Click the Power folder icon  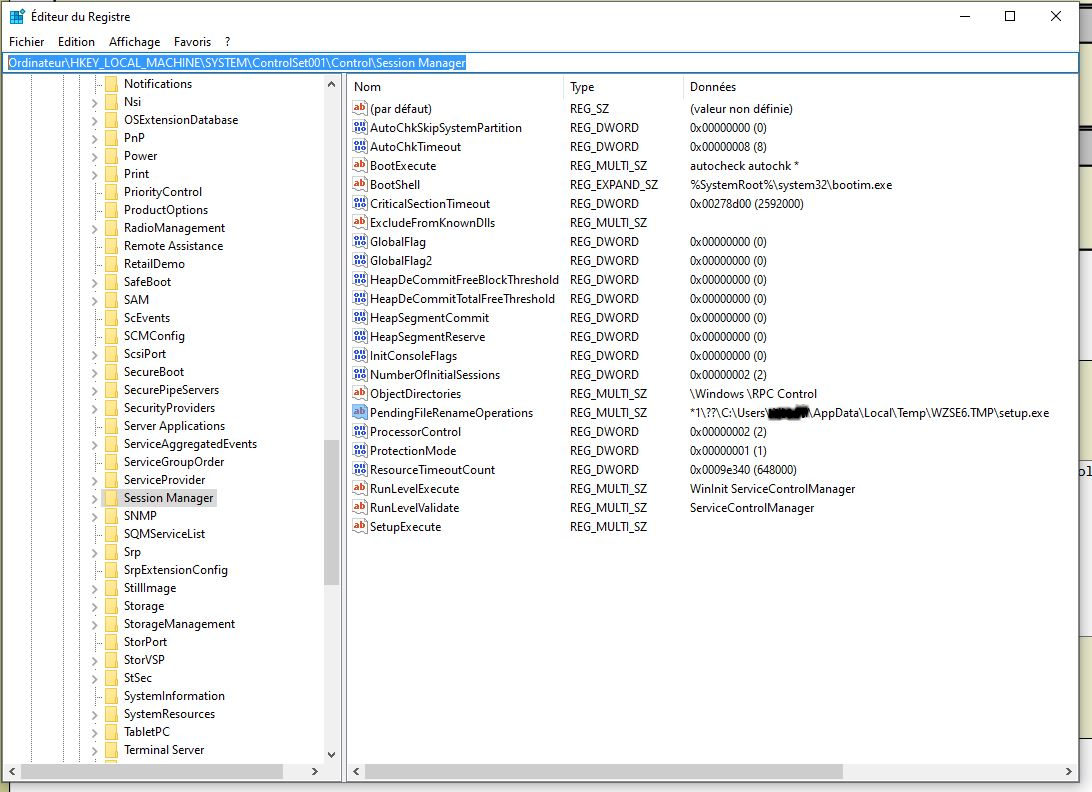tap(111, 155)
